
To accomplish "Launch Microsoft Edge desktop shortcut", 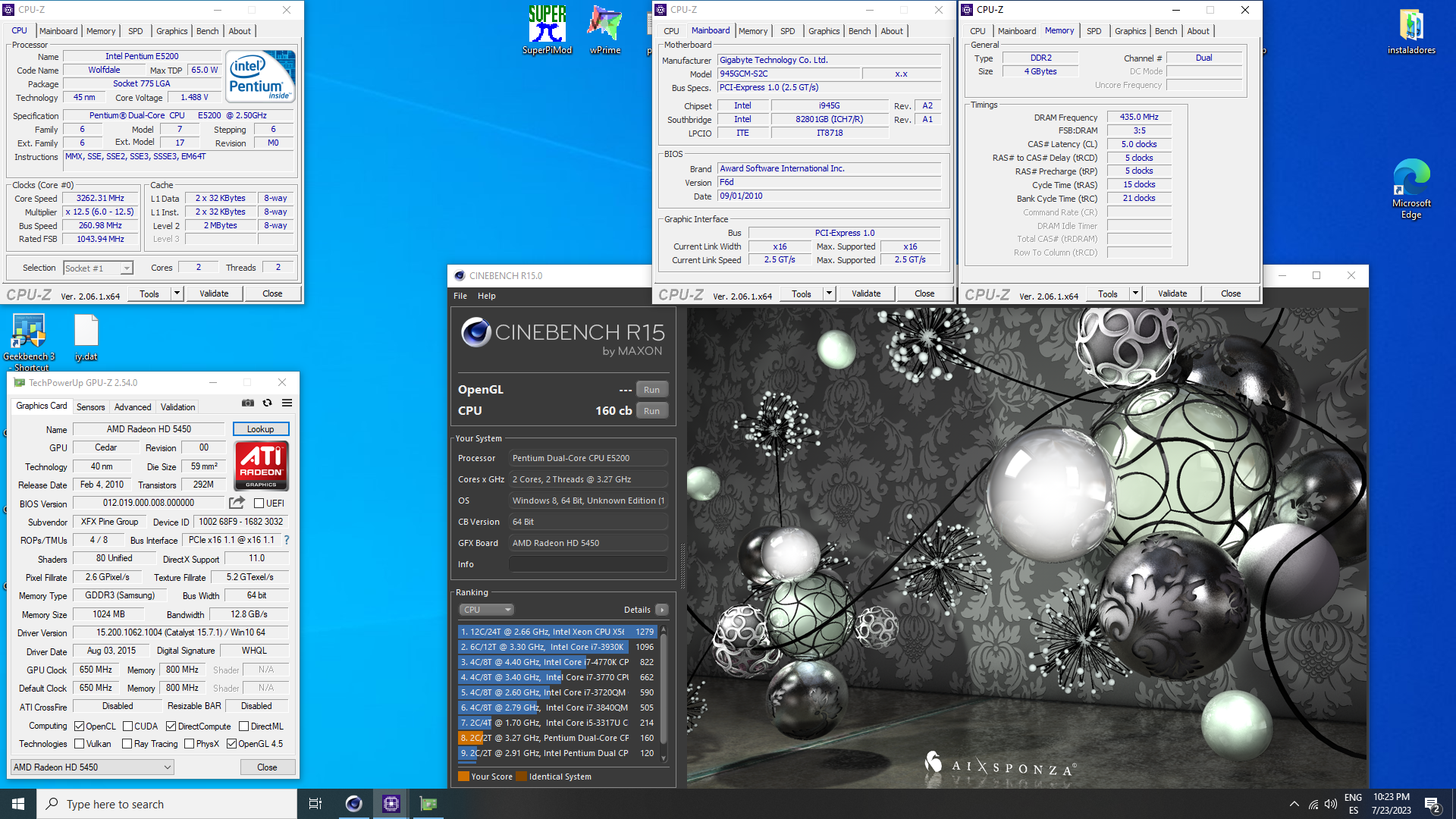I will point(1411,190).
